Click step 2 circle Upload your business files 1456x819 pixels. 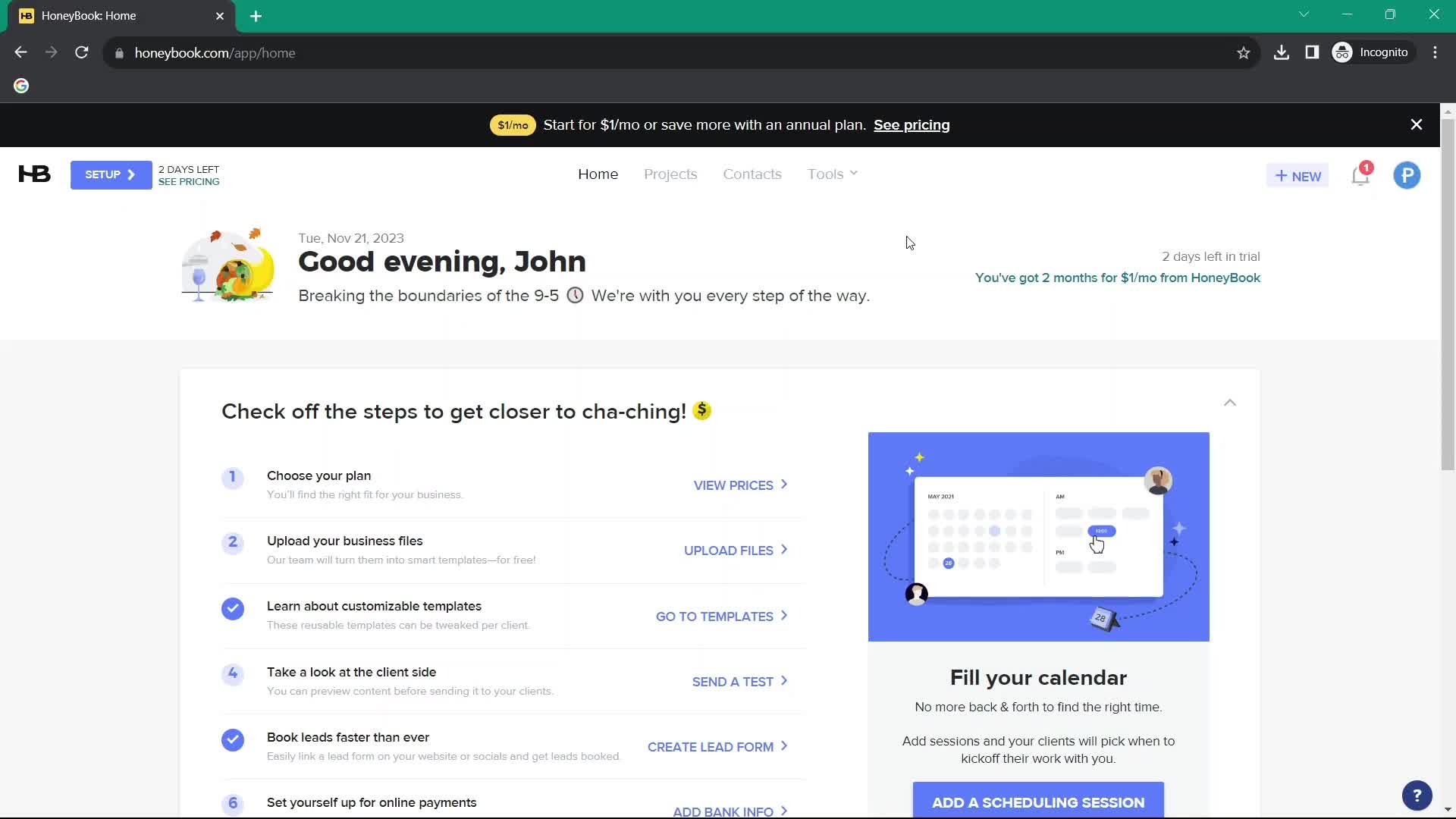[x=233, y=543]
